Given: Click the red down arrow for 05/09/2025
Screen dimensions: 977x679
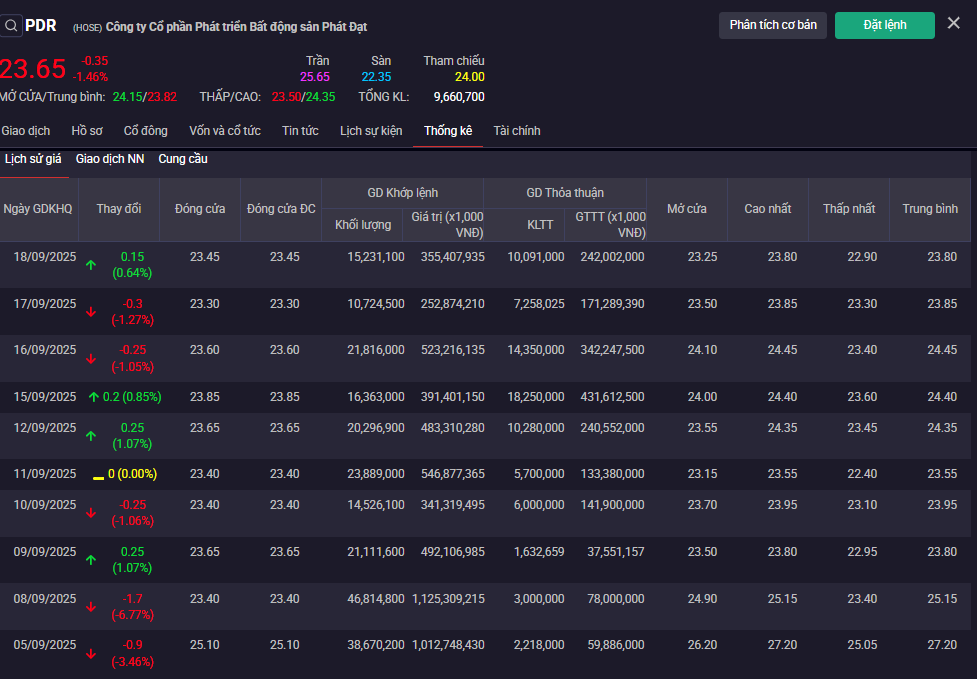Looking at the screenshot, I should (x=91, y=654).
